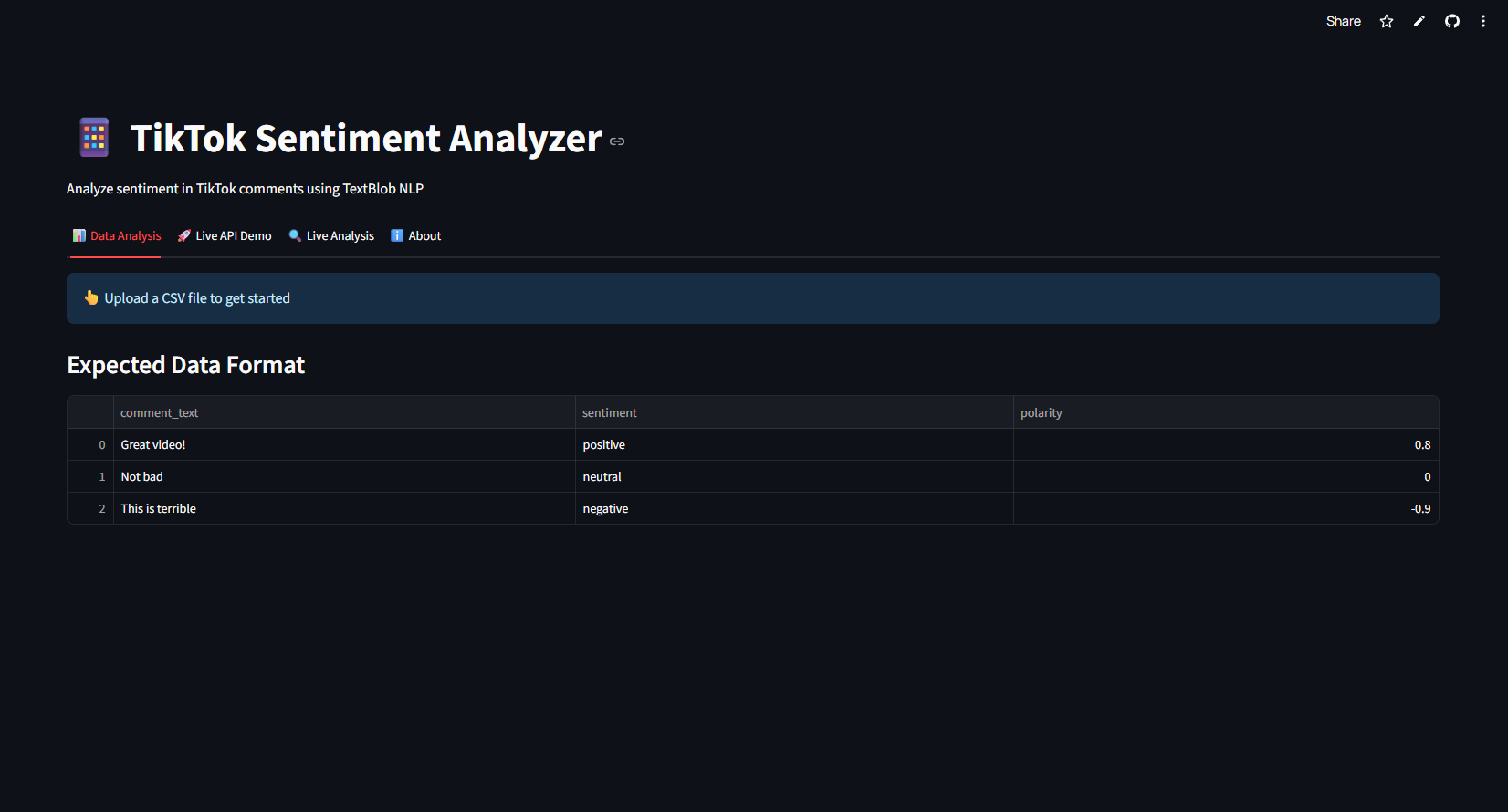
Task: Click row index 1 in the table
Action: point(90,476)
